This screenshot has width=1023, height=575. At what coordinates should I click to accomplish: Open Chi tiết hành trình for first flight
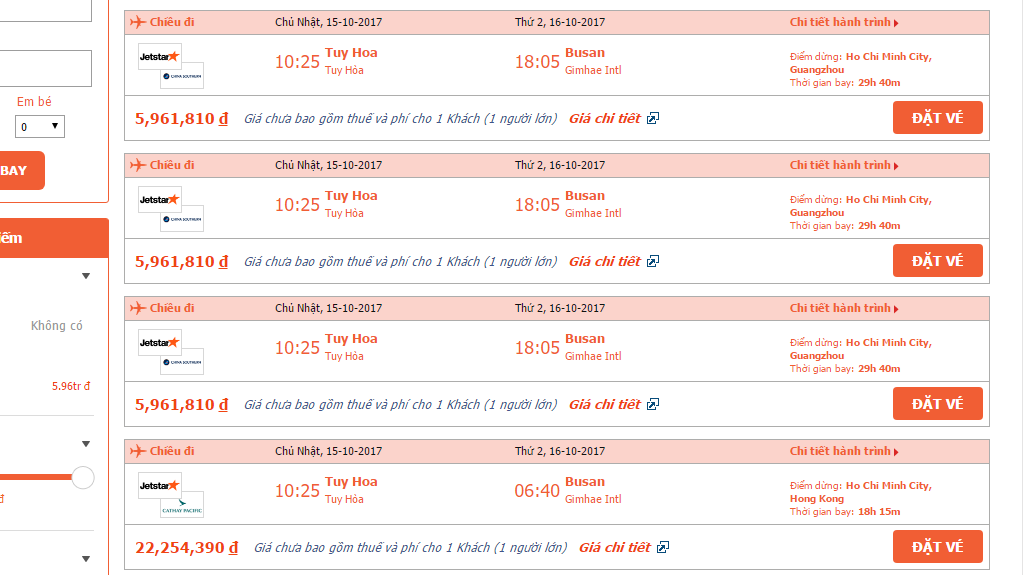tap(844, 22)
